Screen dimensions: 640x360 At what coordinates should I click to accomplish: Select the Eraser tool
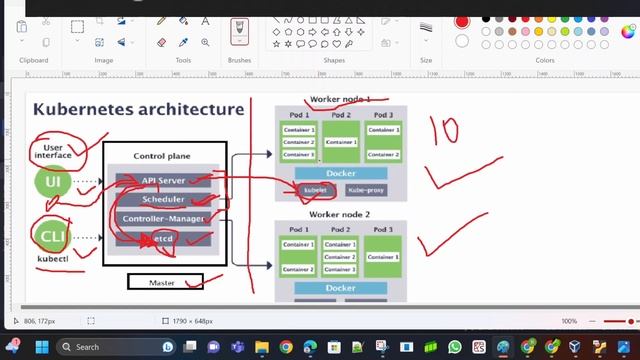[x=161, y=42]
